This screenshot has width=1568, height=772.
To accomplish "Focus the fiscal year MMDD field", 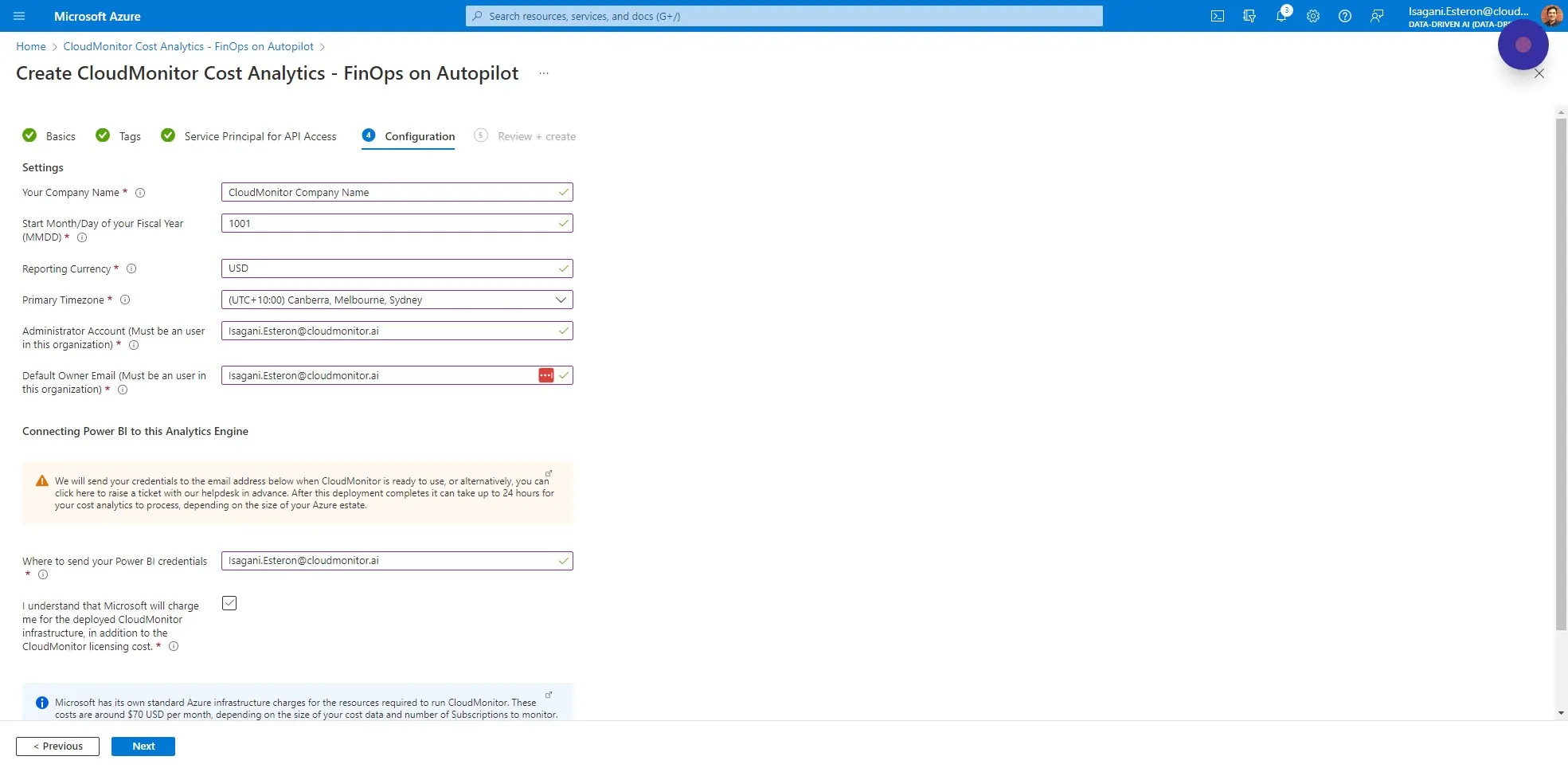I will [x=397, y=224].
